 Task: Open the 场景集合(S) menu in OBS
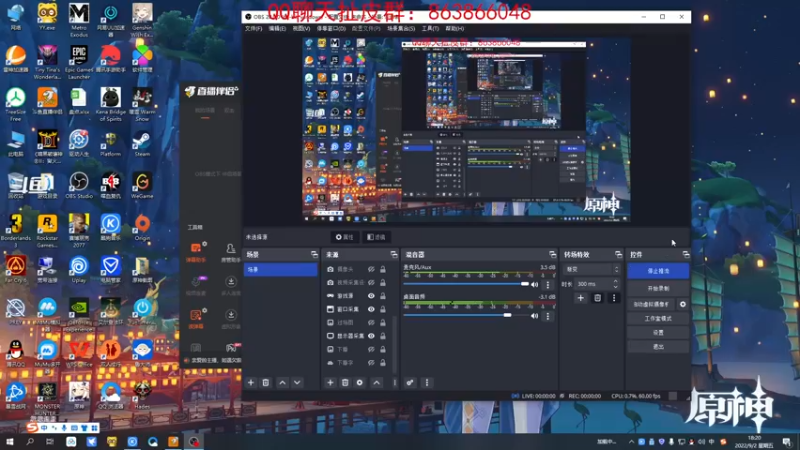click(401, 29)
